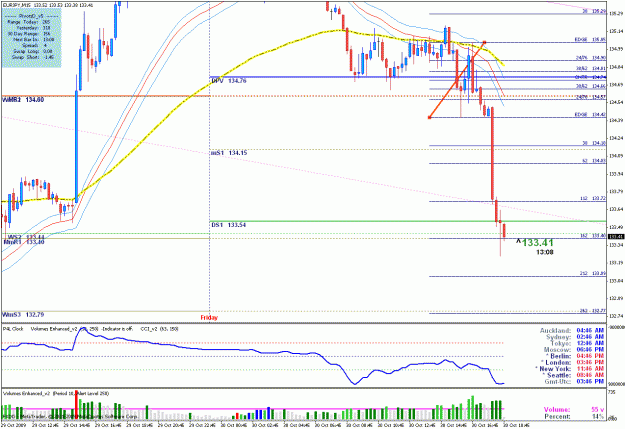
Task: Click the Auckland 04:46 AM clock row
Action: pos(572,331)
